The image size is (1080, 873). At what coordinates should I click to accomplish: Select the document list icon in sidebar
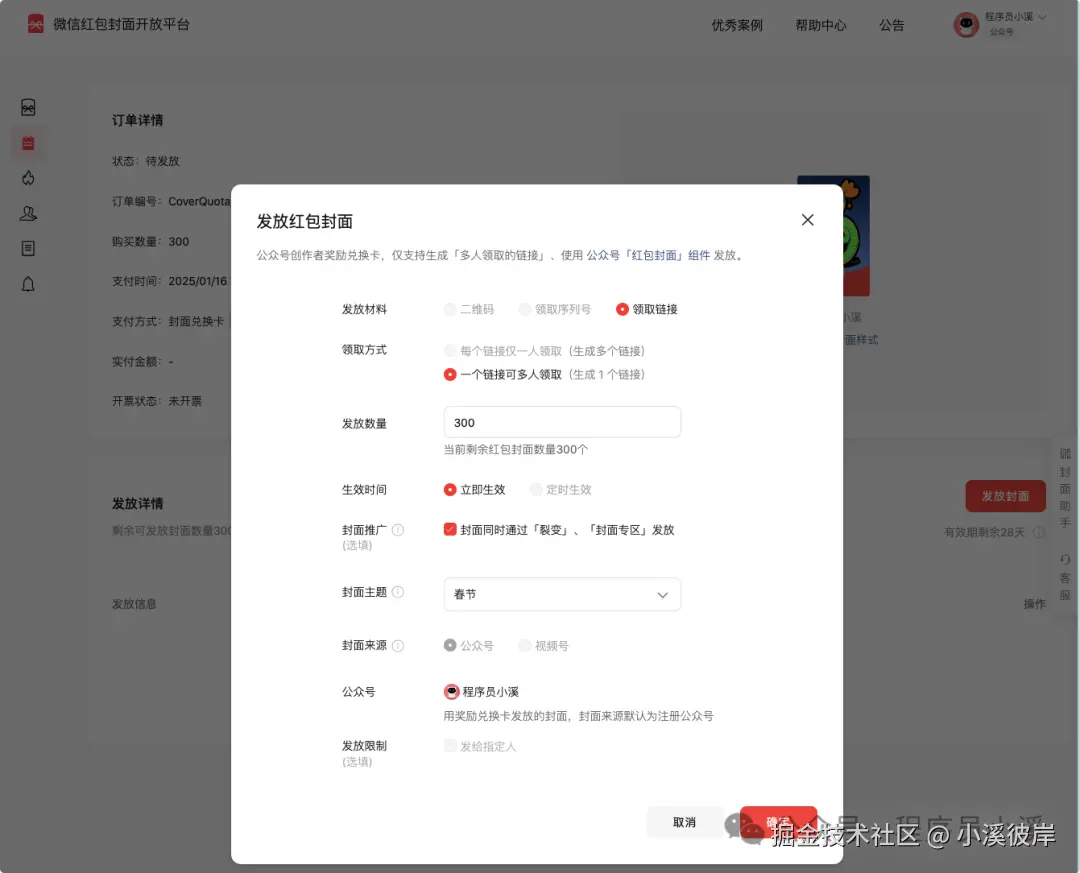pos(28,248)
